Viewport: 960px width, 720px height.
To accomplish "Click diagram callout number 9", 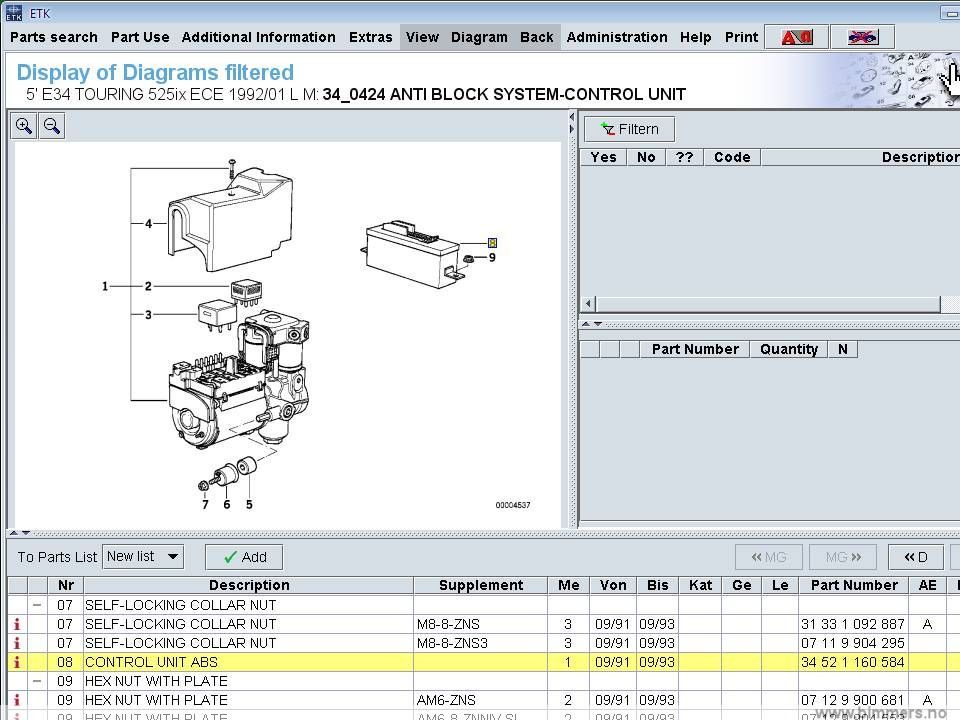I will pos(492,258).
